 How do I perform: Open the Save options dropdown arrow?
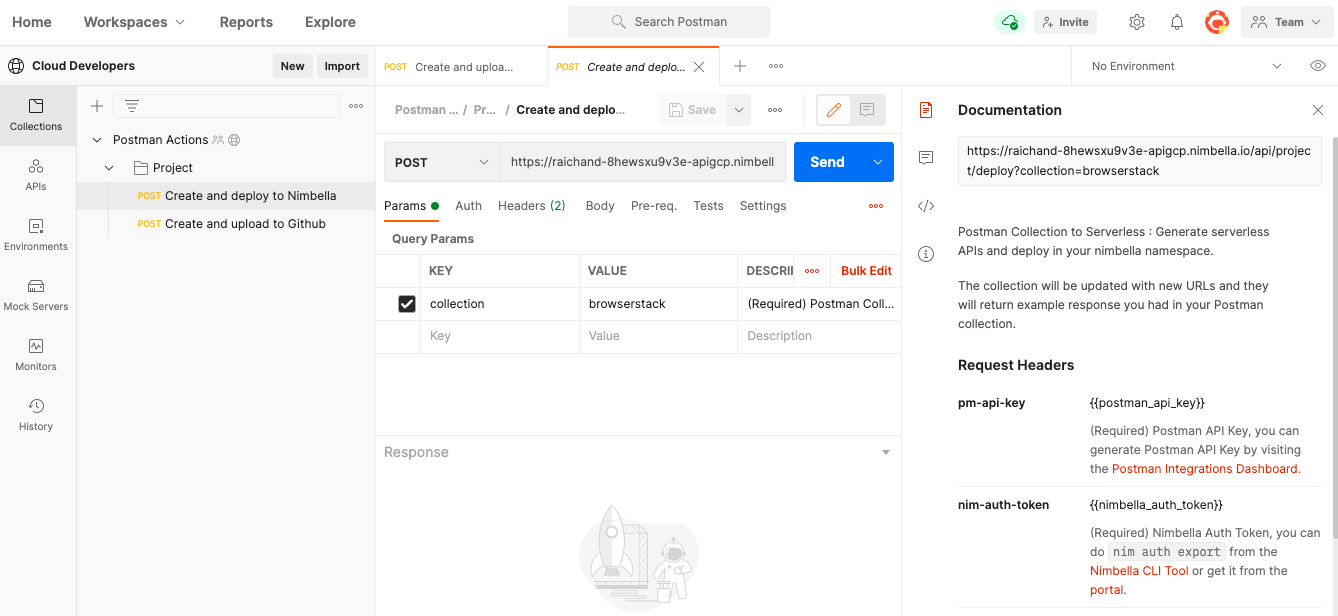click(739, 110)
